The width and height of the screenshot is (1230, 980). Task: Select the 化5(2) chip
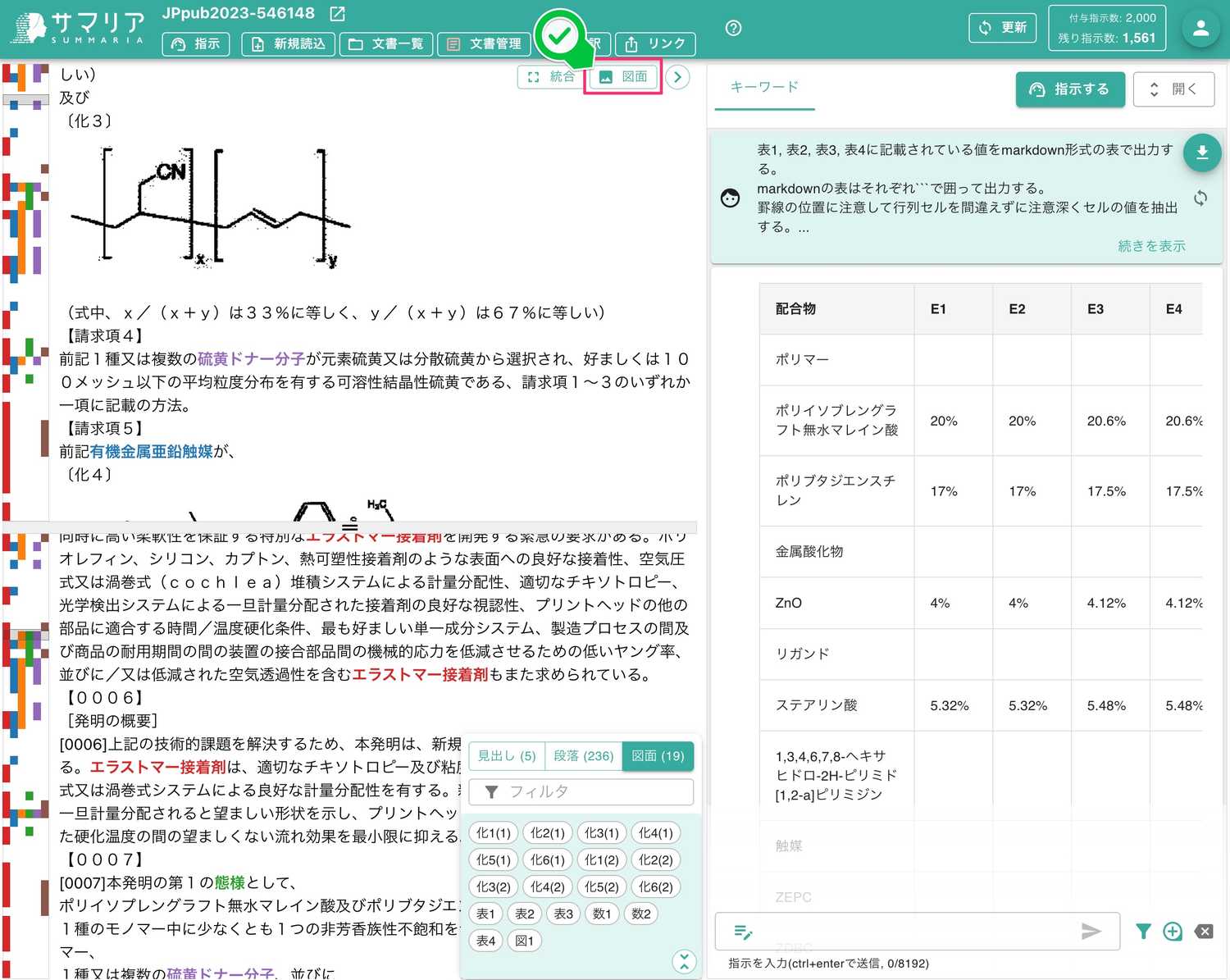[602, 887]
